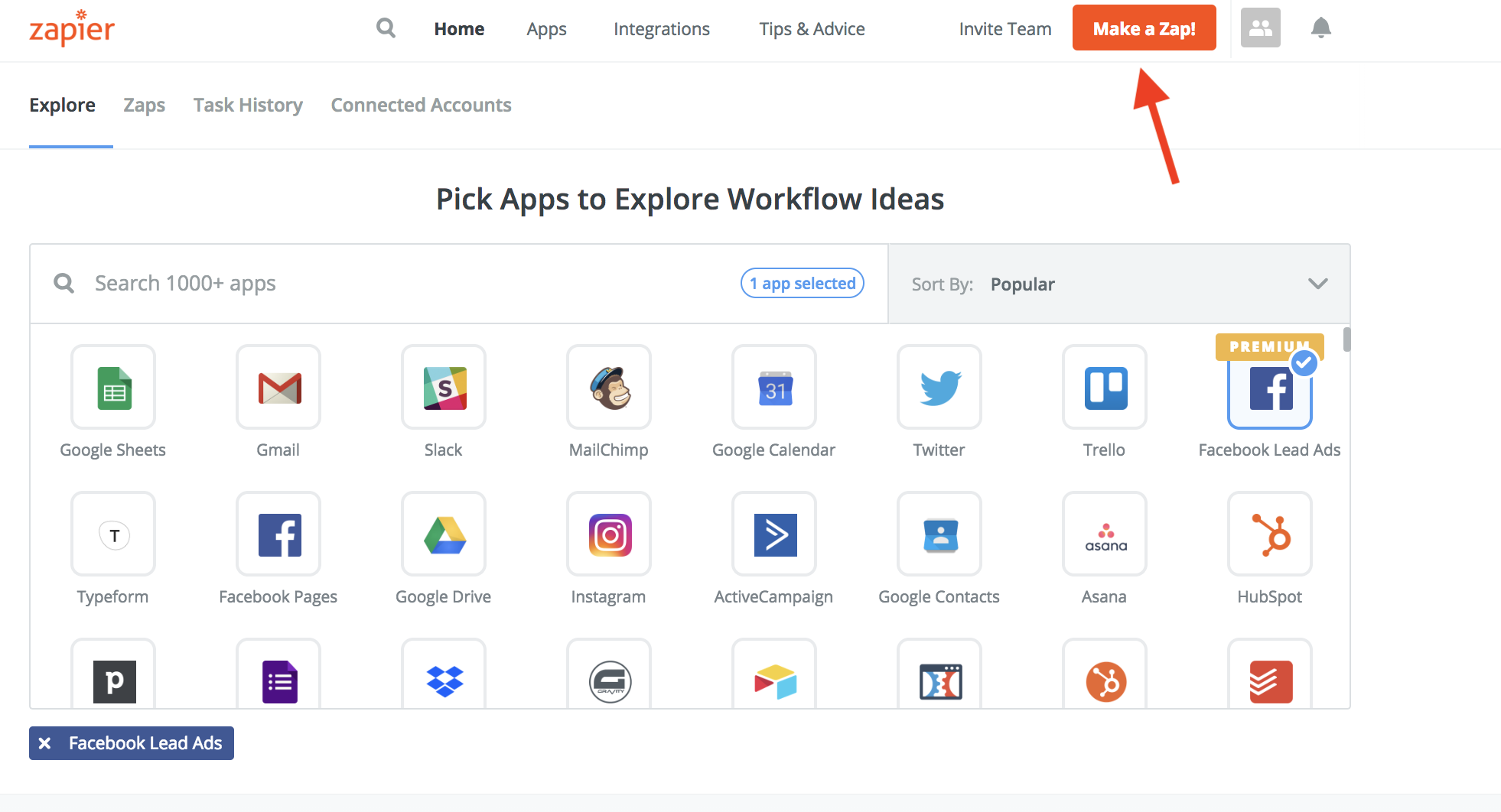The width and height of the screenshot is (1501, 812).
Task: Switch to the Task History tab
Action: [248, 105]
